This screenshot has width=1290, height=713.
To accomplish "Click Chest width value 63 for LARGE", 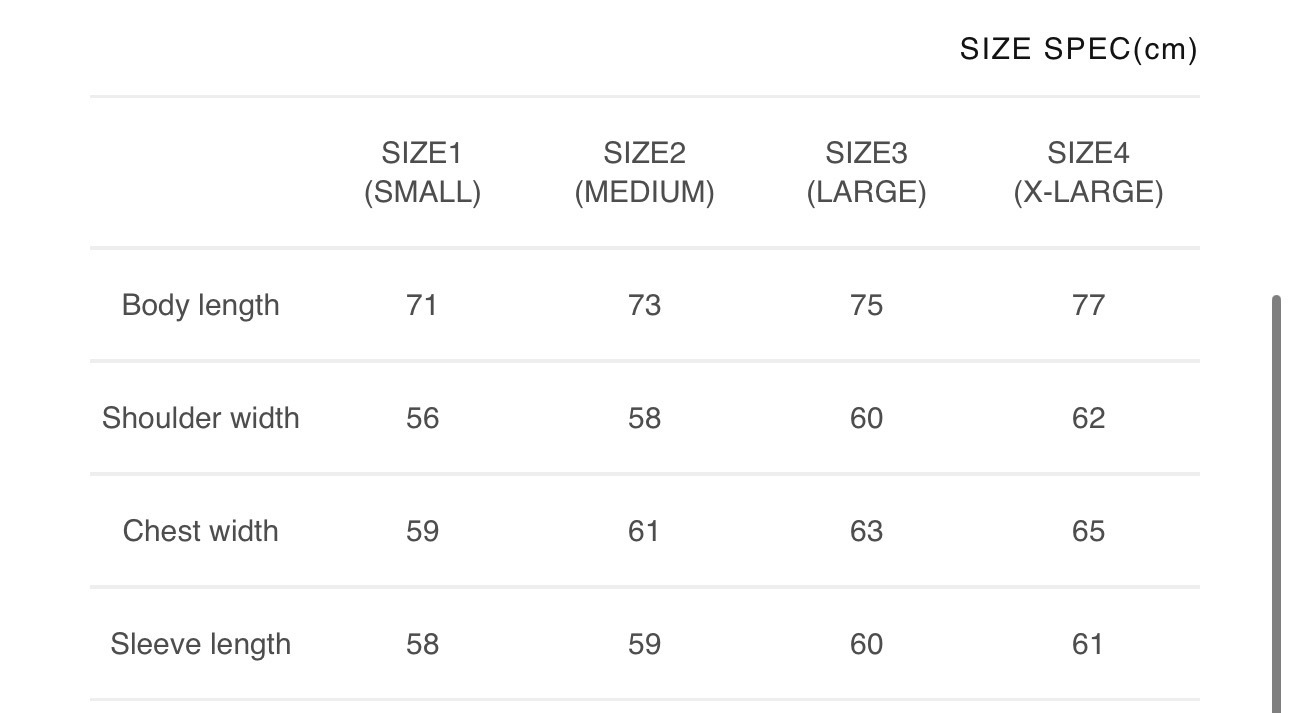I will pyautogui.click(x=866, y=531).
